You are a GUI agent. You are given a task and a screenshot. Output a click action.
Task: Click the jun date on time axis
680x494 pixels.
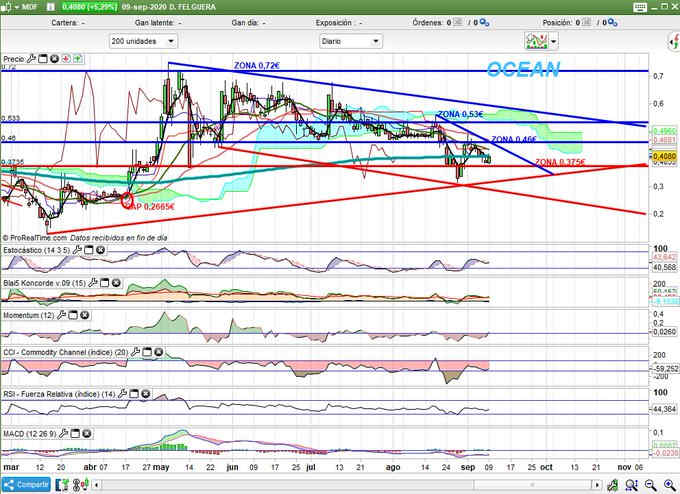232,467
